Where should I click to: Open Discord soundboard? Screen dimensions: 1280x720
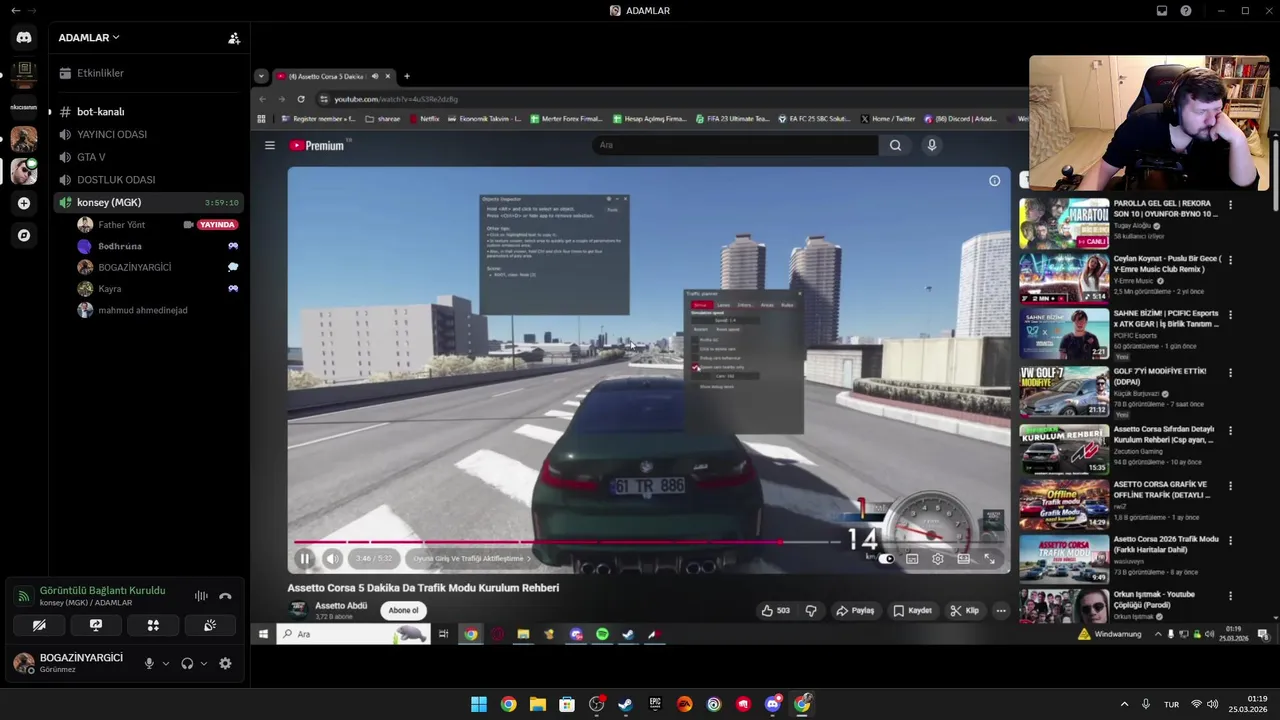click(x=210, y=625)
